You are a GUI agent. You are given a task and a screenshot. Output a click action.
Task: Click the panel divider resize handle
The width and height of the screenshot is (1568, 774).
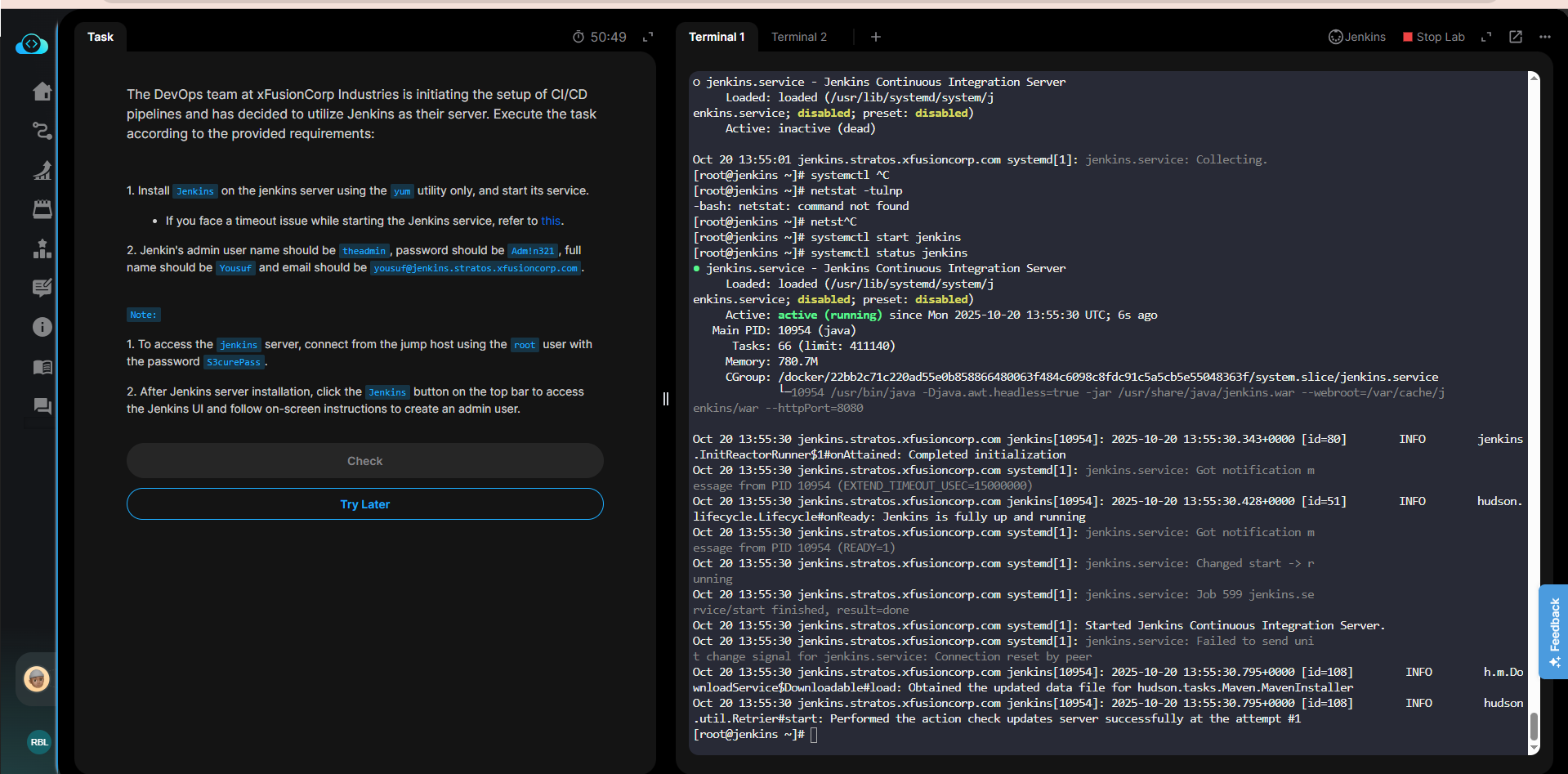pos(665,399)
